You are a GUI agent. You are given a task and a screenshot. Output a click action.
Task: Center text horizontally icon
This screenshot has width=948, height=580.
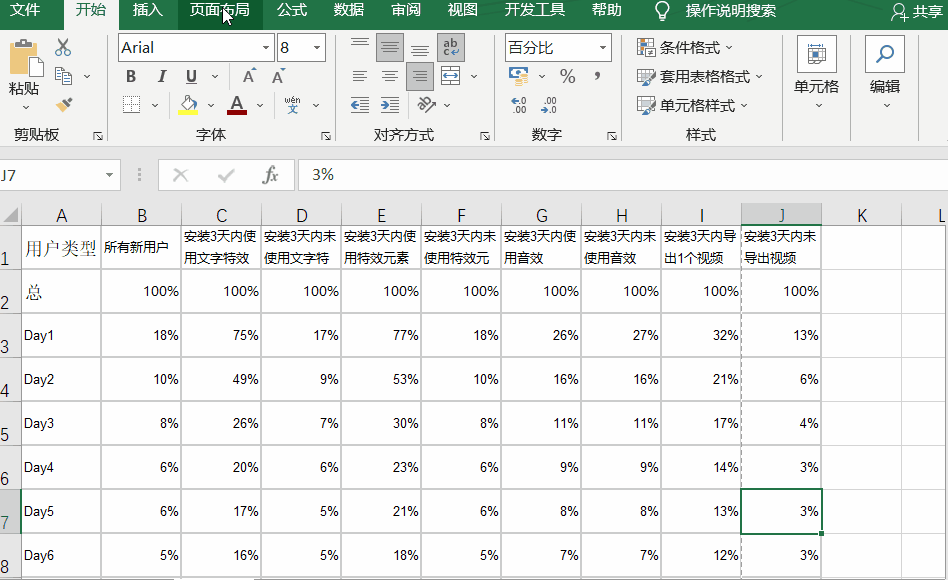pyautogui.click(x=390, y=76)
